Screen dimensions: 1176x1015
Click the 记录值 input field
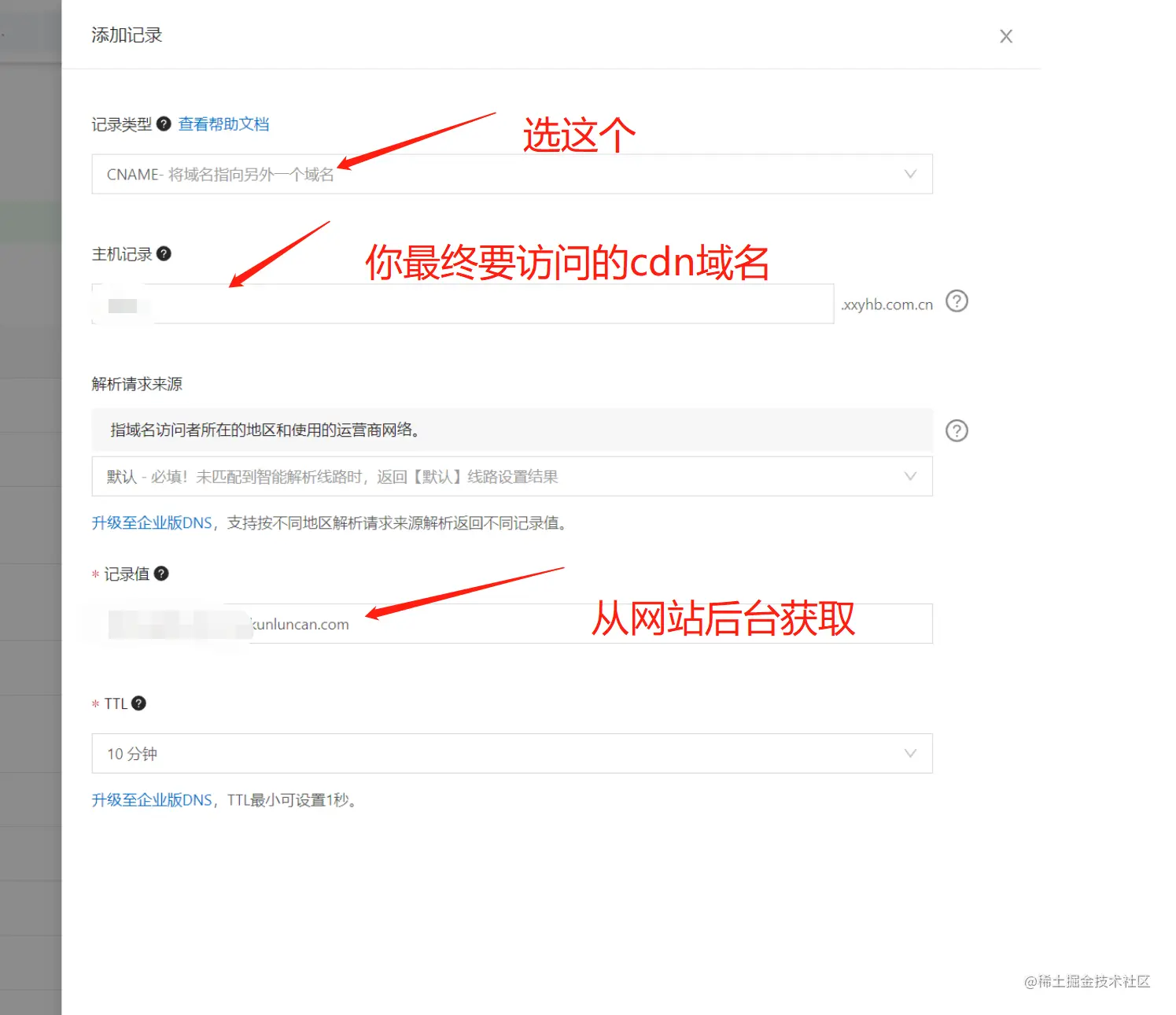coord(511,623)
